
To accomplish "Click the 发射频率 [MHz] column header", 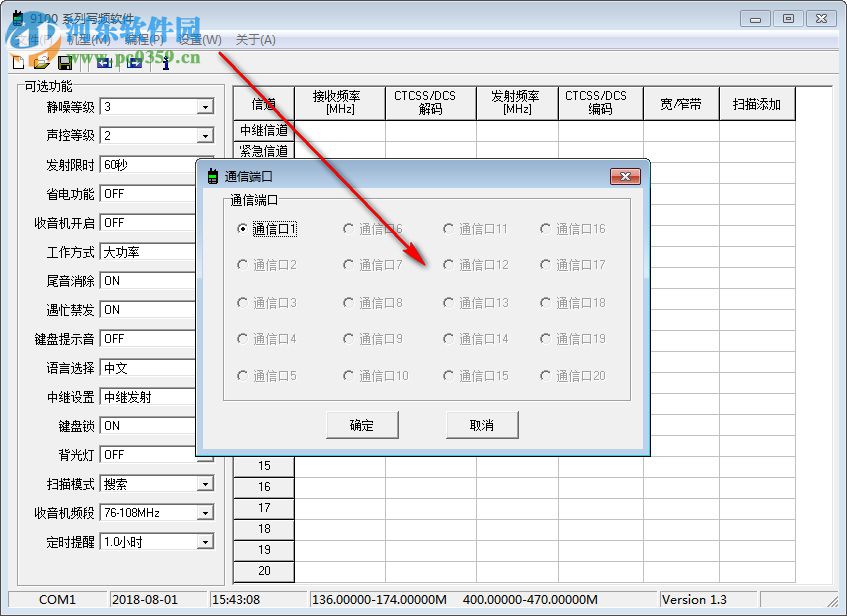I will [x=517, y=103].
